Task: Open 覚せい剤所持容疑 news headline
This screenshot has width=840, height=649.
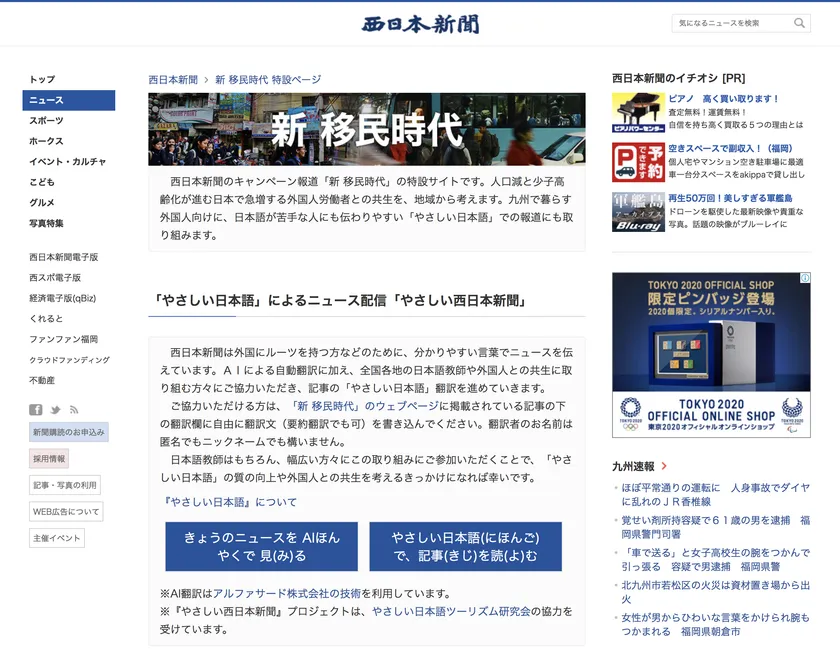Action: coord(715,527)
